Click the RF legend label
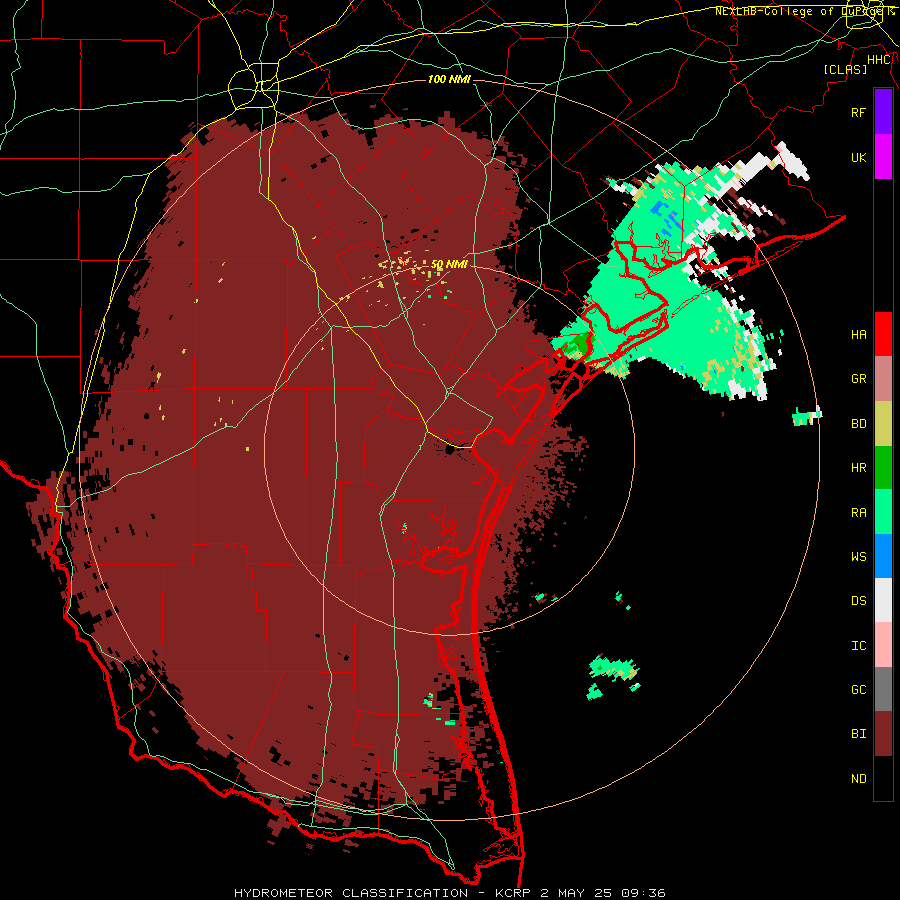Viewport: 900px width, 900px height. pos(859,112)
